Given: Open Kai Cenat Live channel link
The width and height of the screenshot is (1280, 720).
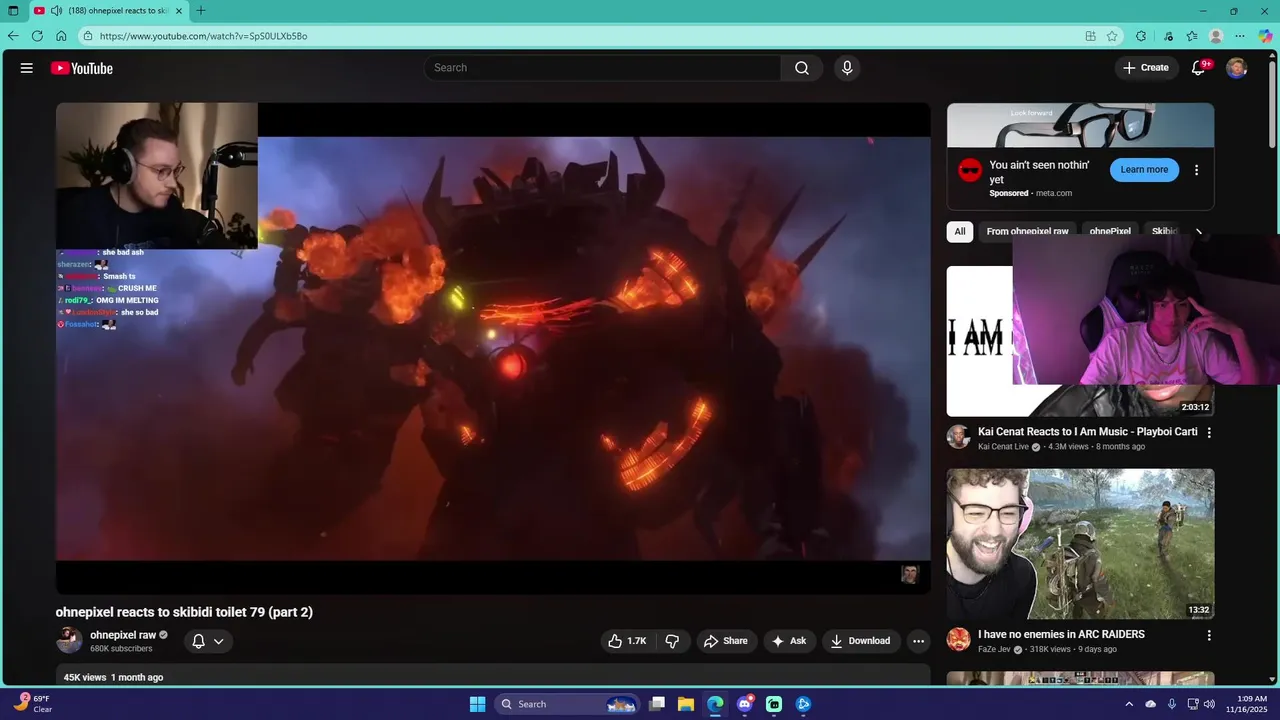Looking at the screenshot, I should (1003, 447).
